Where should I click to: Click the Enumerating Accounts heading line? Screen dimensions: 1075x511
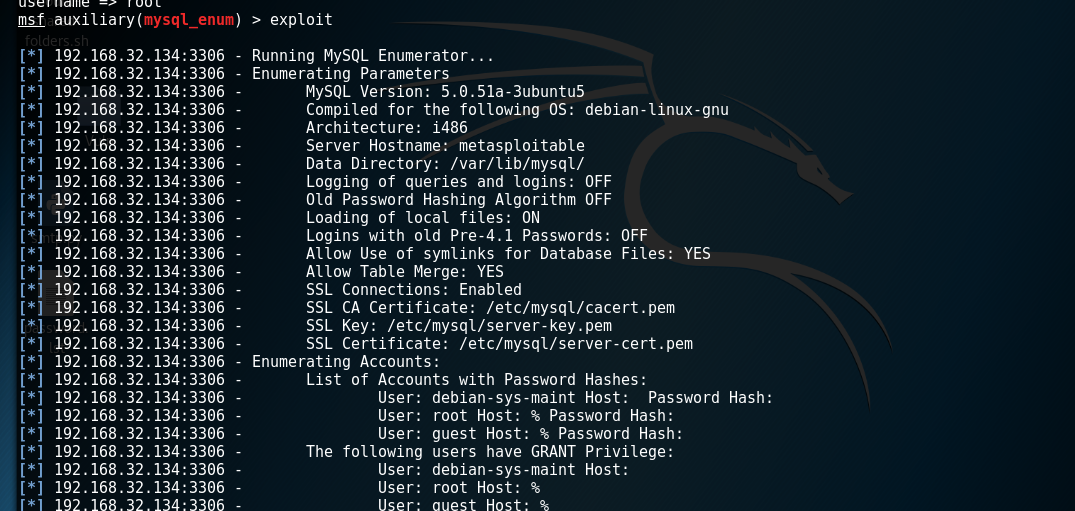click(345, 362)
